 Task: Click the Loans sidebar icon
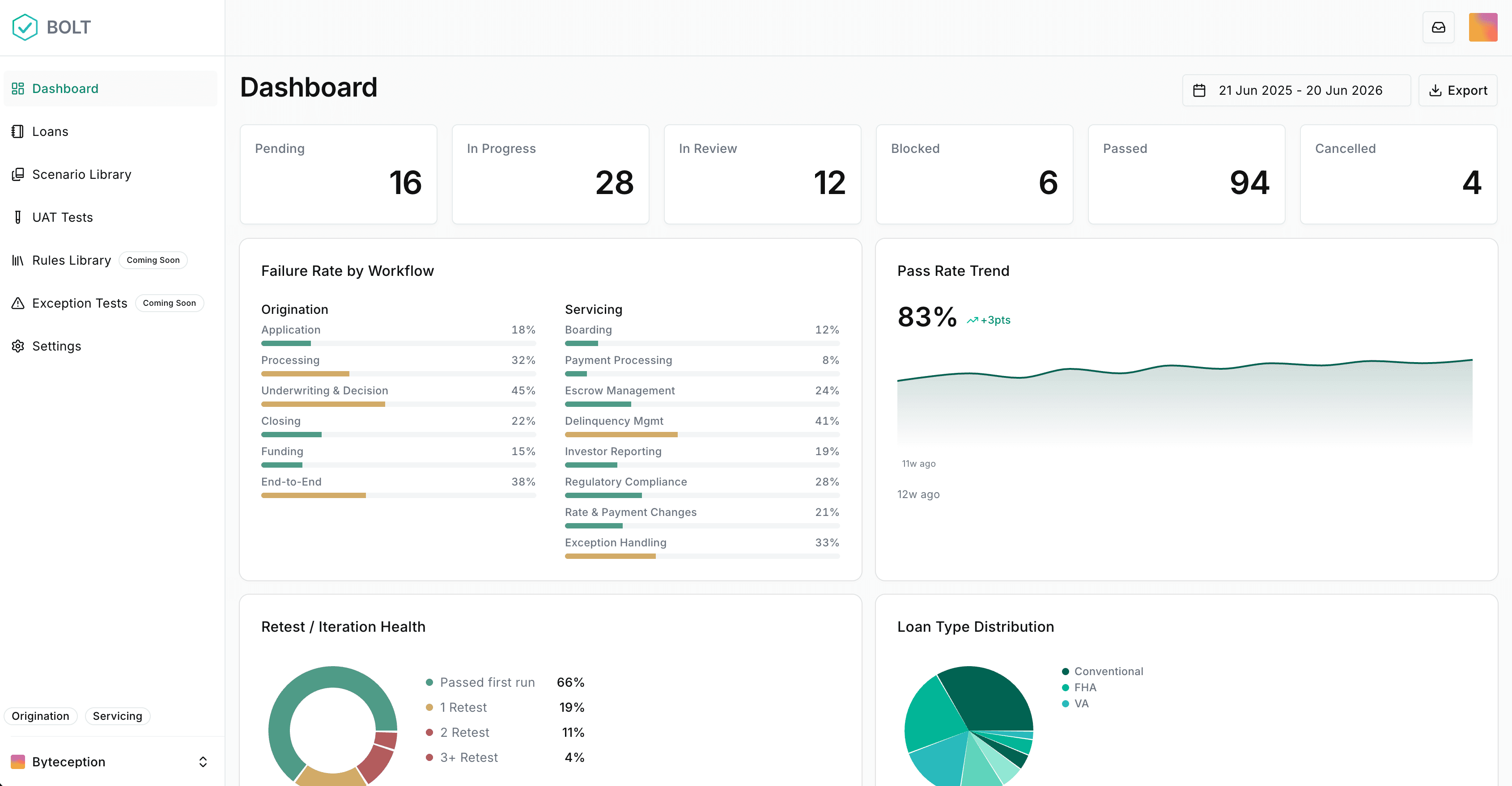pyautogui.click(x=17, y=131)
